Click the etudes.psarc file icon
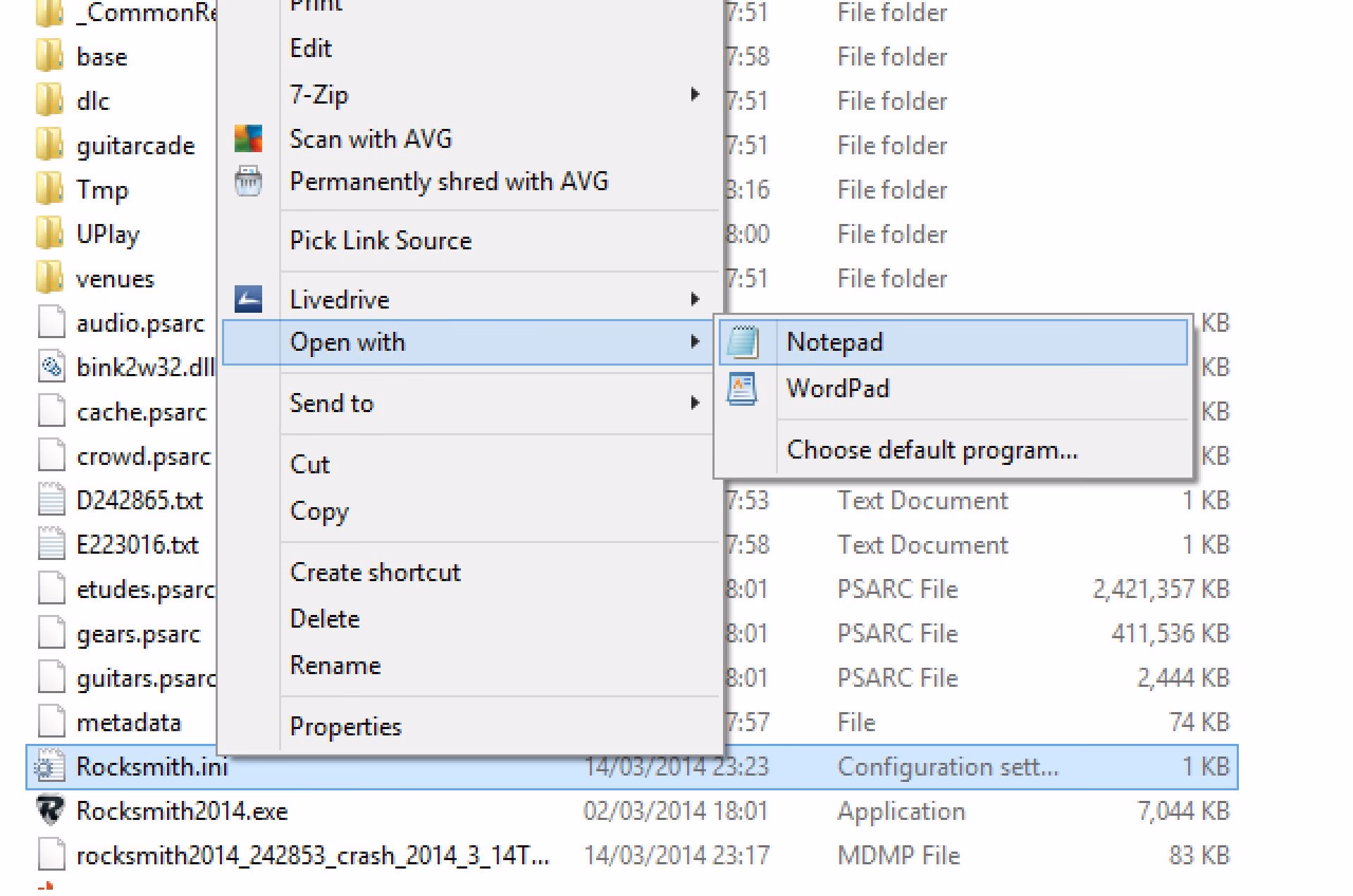The width and height of the screenshot is (1353, 896). pyautogui.click(x=51, y=589)
